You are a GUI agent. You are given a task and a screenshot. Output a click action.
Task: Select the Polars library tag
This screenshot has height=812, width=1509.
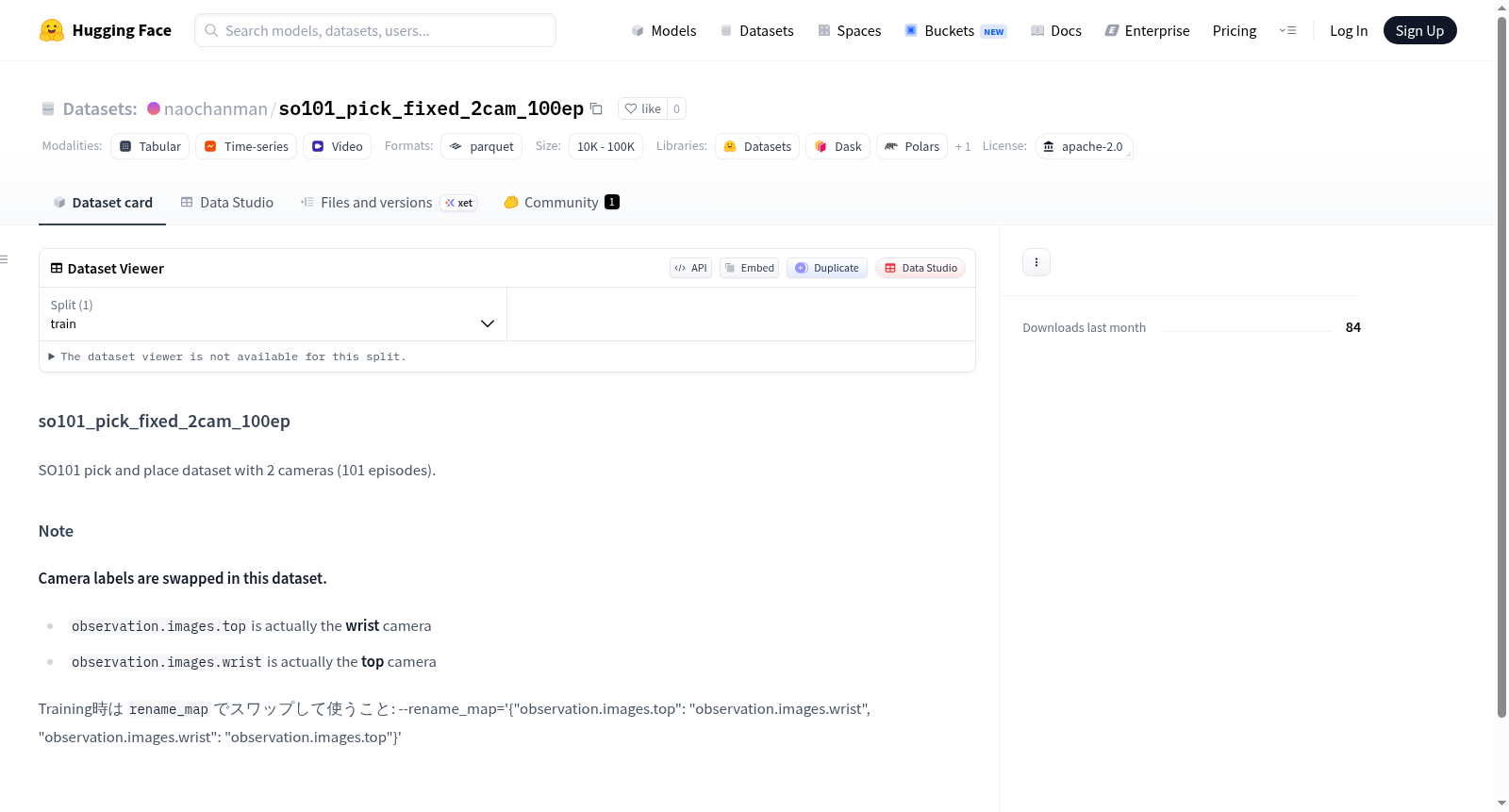[912, 146]
